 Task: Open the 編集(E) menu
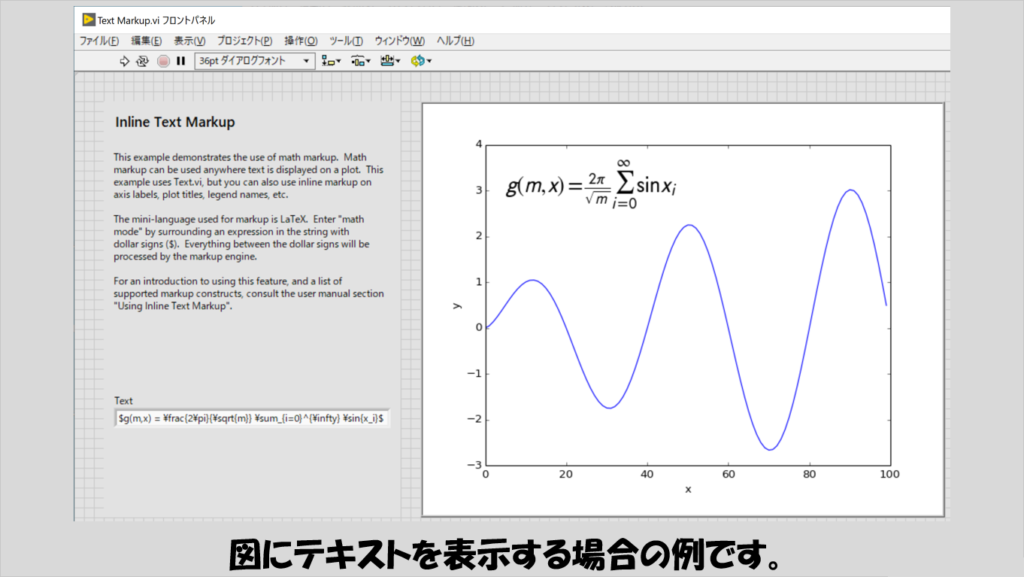[146, 41]
